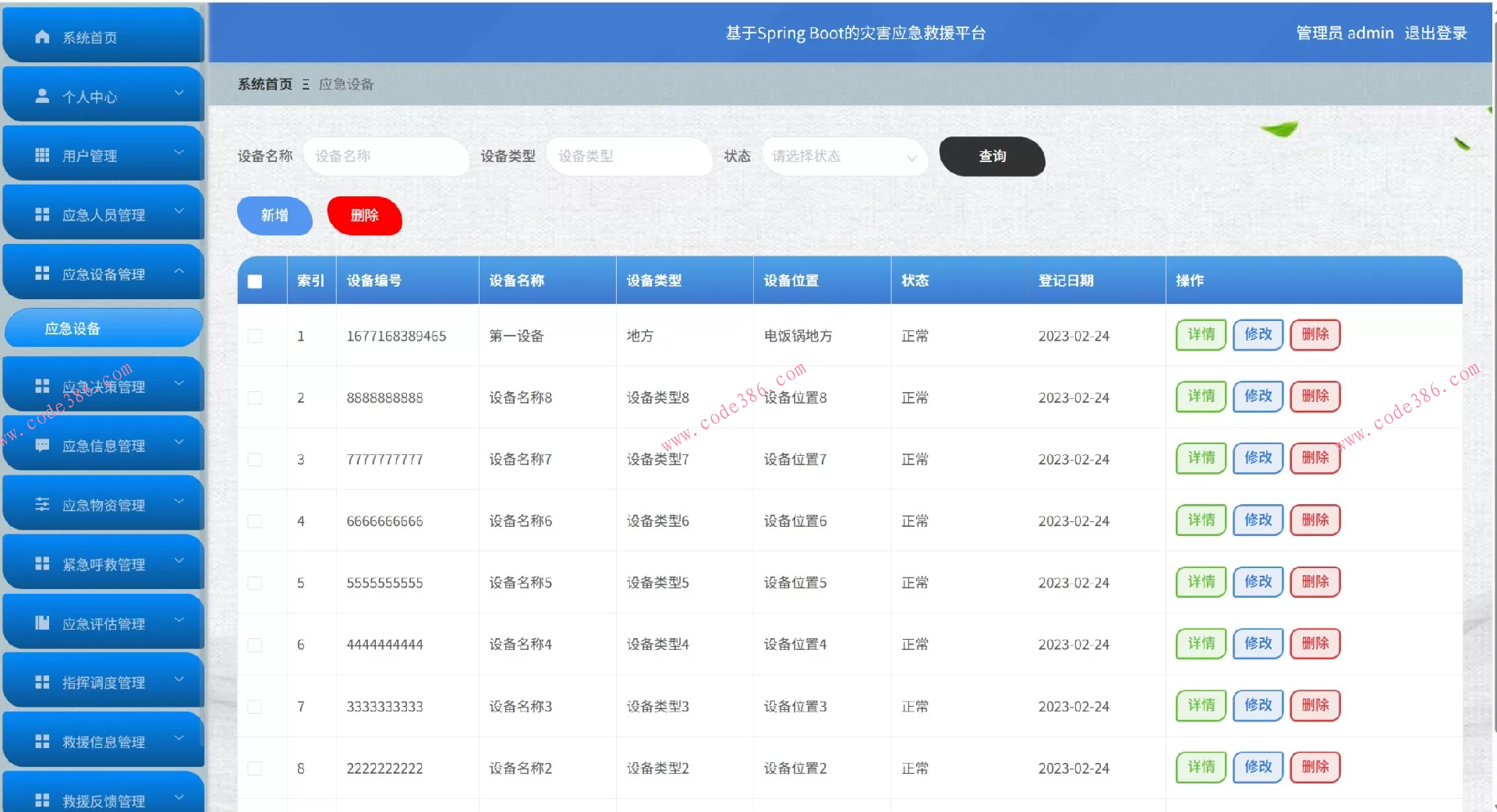Screen dimensions: 1497x812
Task: Click the red 删除 bulk-delete button
Action: [x=364, y=216]
